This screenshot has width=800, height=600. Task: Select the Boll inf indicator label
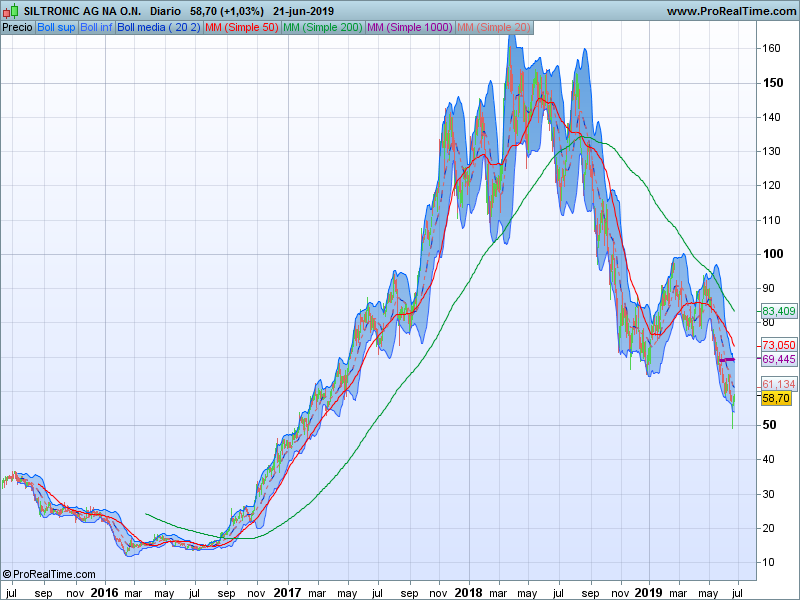click(96, 28)
